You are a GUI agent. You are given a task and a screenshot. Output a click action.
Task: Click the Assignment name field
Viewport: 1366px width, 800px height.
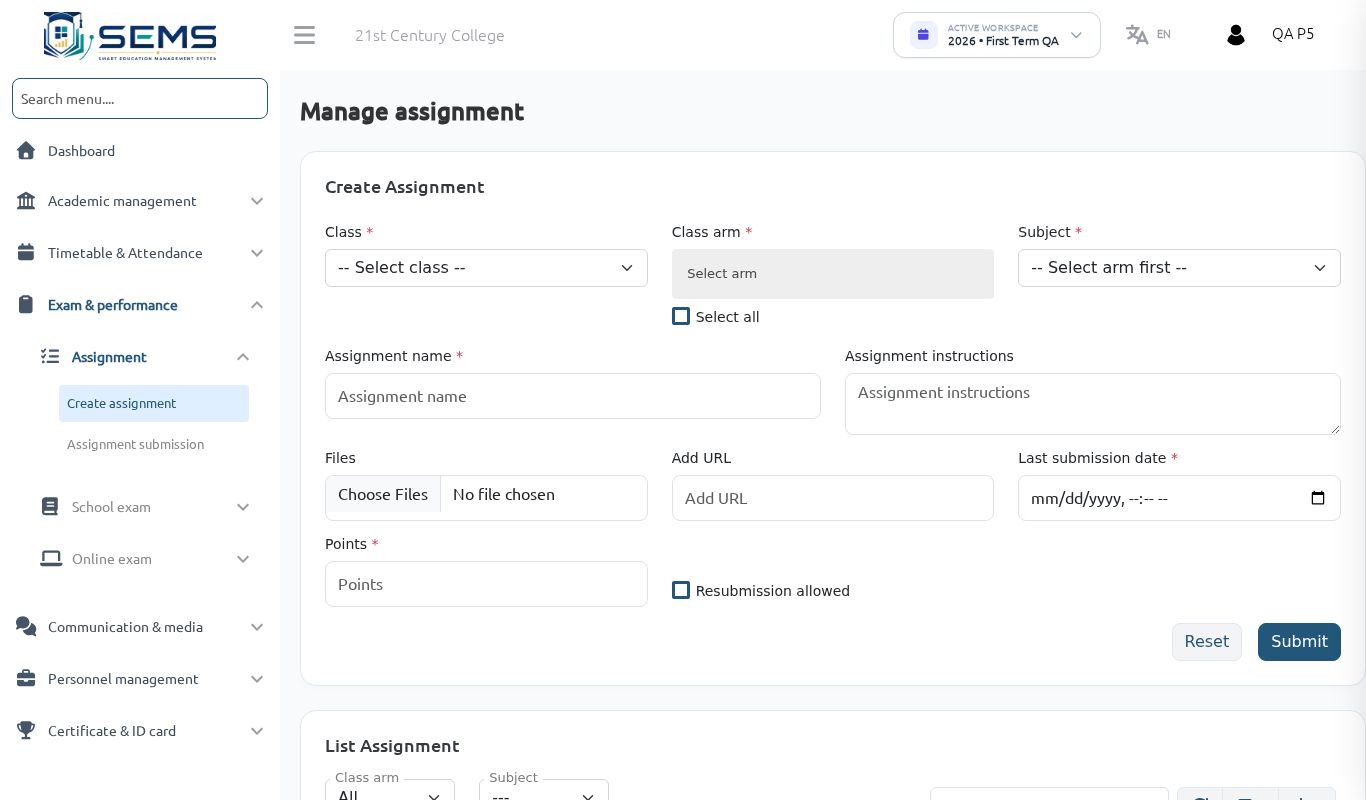(573, 396)
